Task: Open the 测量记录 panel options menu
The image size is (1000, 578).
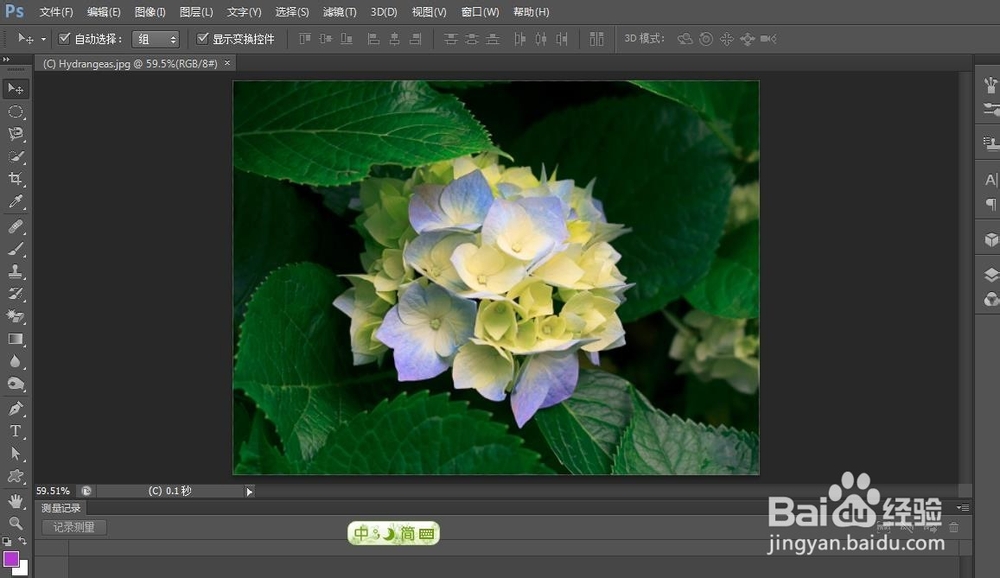Action: click(x=963, y=508)
